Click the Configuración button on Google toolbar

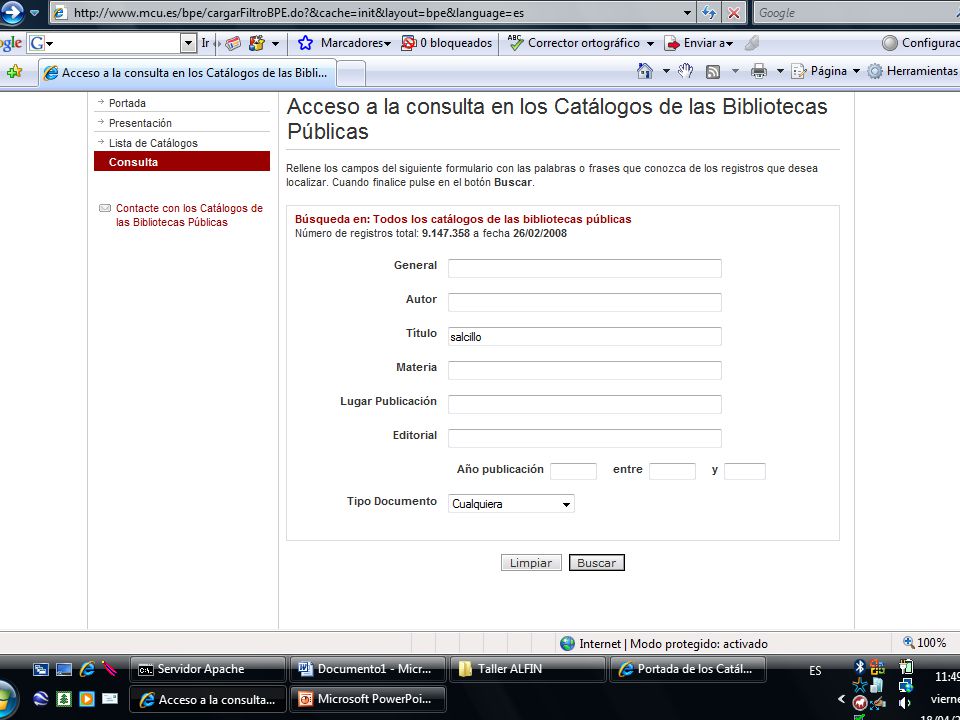[920, 43]
